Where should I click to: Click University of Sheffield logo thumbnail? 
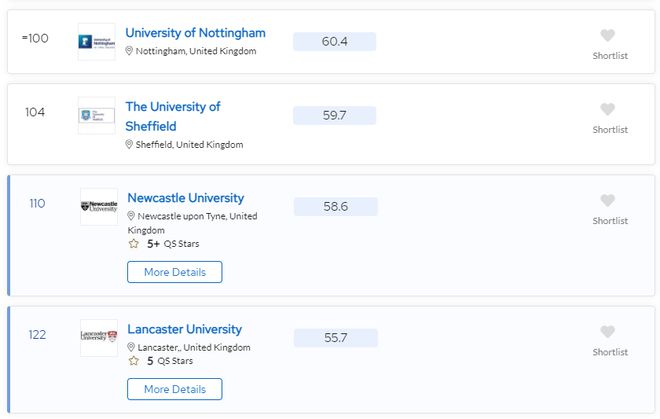[x=97, y=116]
